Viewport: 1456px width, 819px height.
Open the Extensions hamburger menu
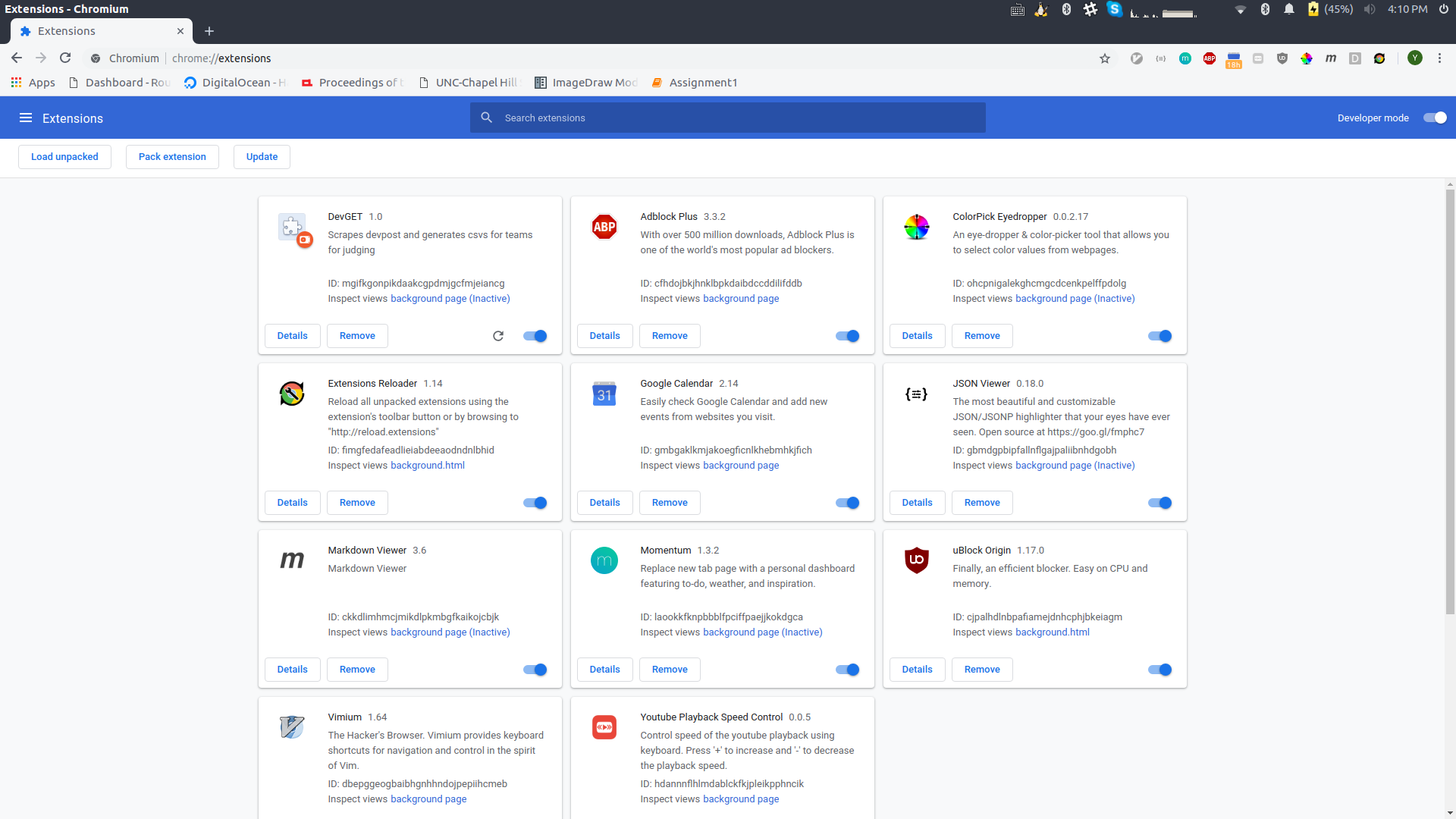tap(25, 118)
